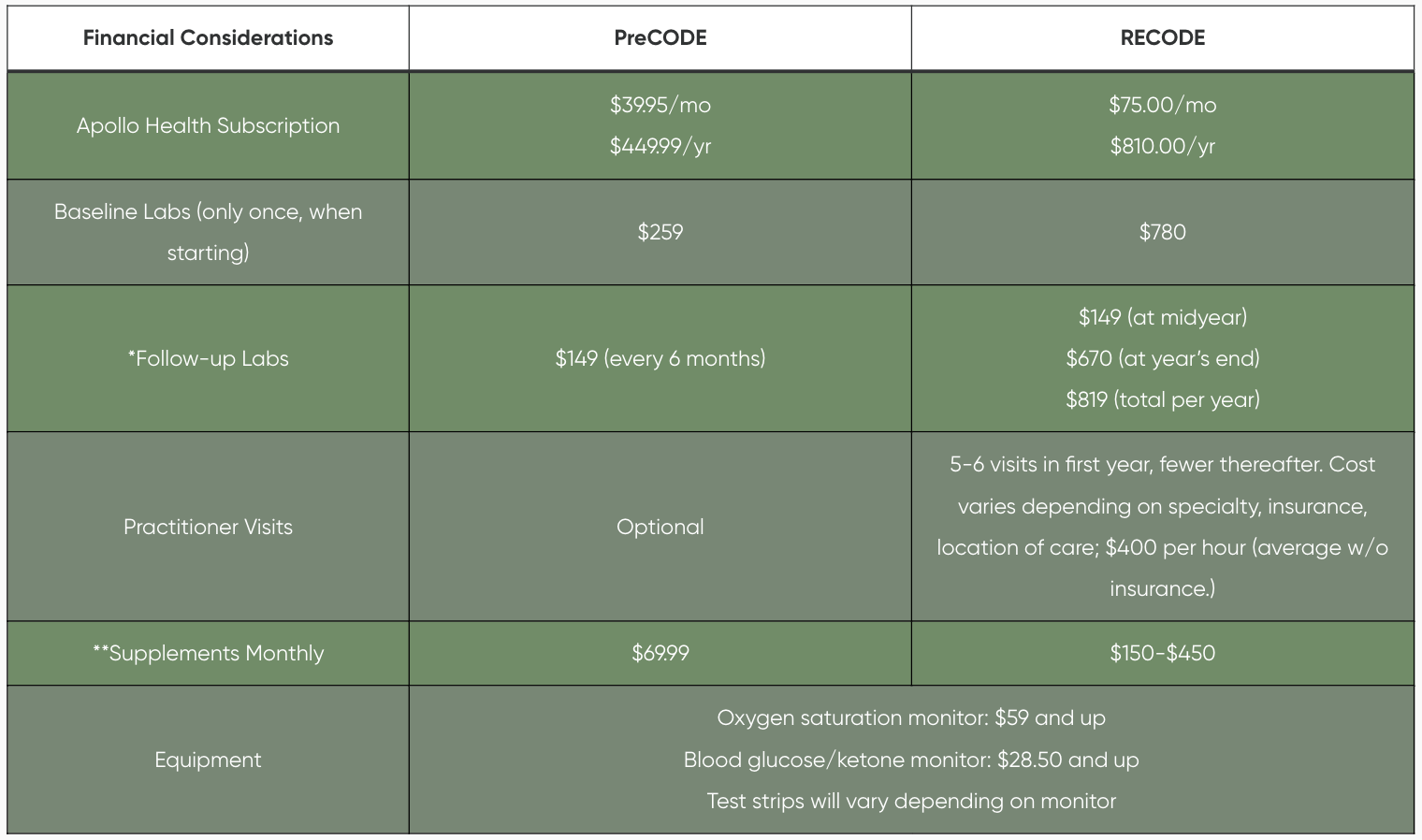Select the Follow-up Labs row label
The width and height of the screenshot is (1422, 840).
click(x=208, y=358)
